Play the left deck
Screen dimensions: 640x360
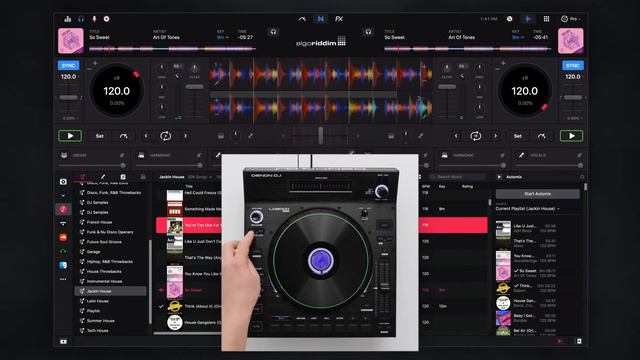pos(70,136)
